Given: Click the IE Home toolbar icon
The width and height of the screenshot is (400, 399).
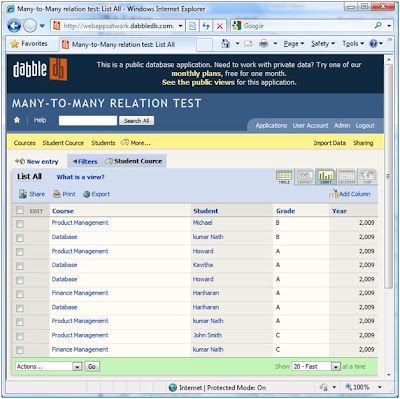Looking at the screenshot, I should click(226, 44).
